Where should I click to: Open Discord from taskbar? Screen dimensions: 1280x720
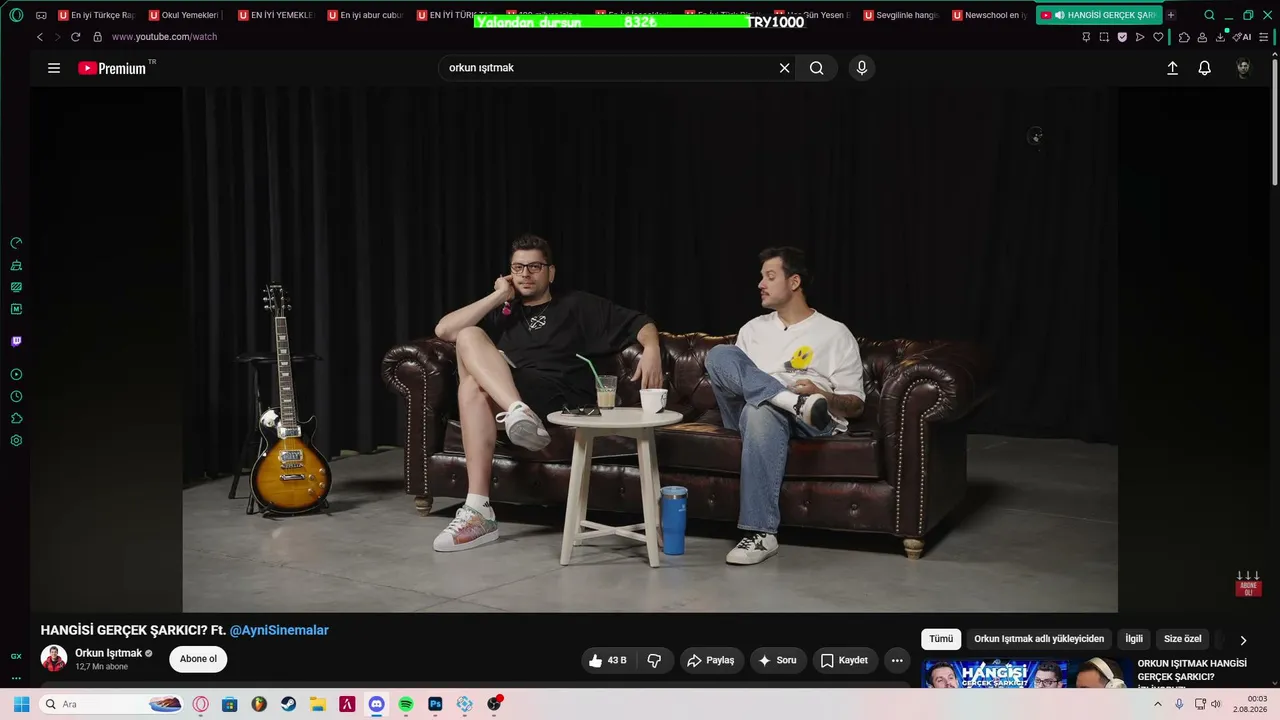[x=376, y=704]
